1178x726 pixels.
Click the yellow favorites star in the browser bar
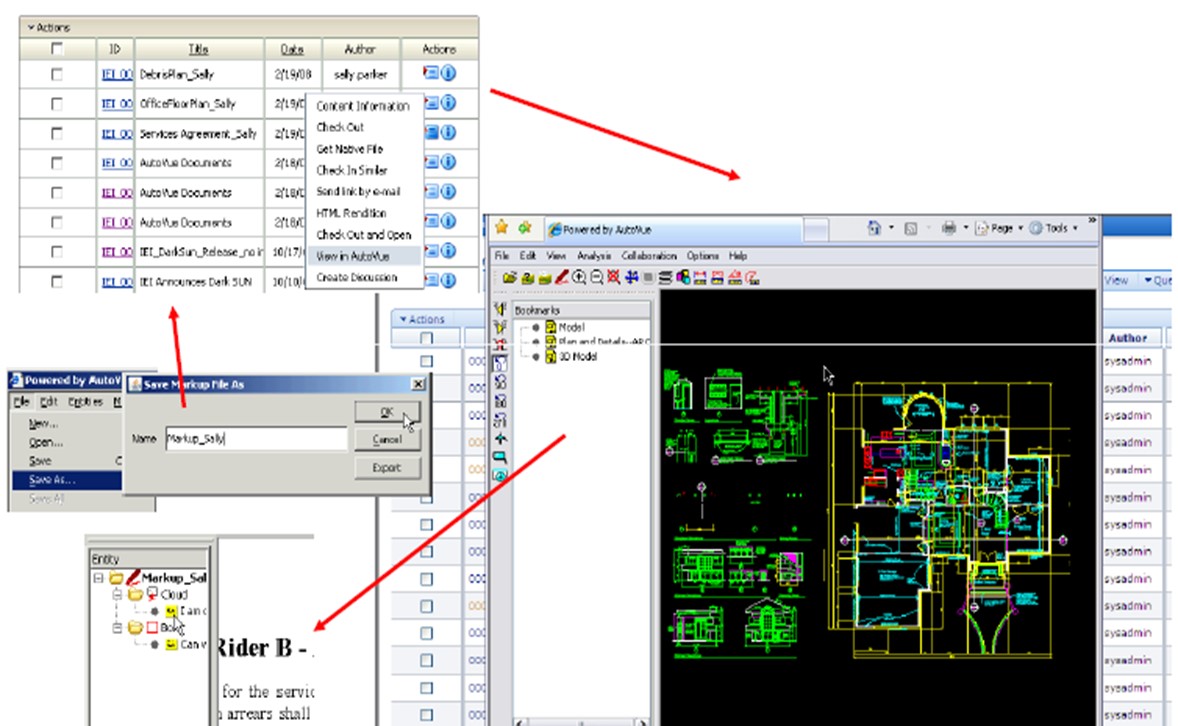coord(502,228)
